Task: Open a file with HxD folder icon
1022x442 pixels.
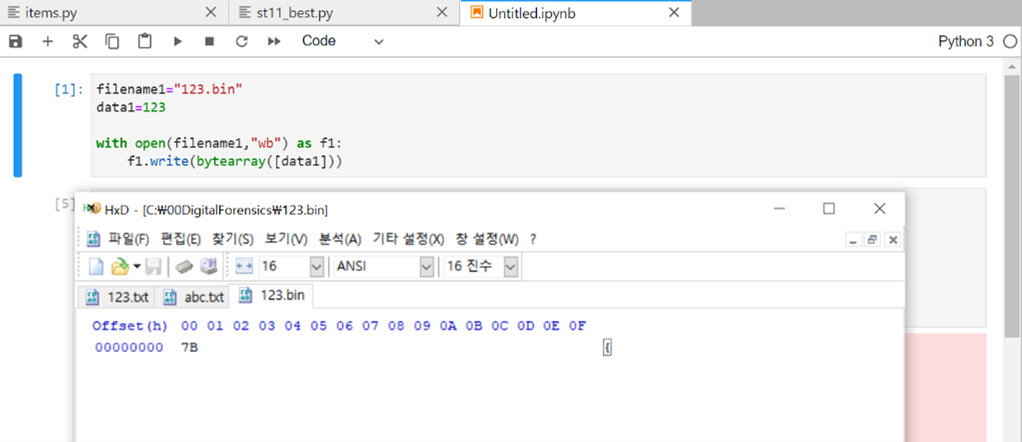Action: tap(120, 266)
